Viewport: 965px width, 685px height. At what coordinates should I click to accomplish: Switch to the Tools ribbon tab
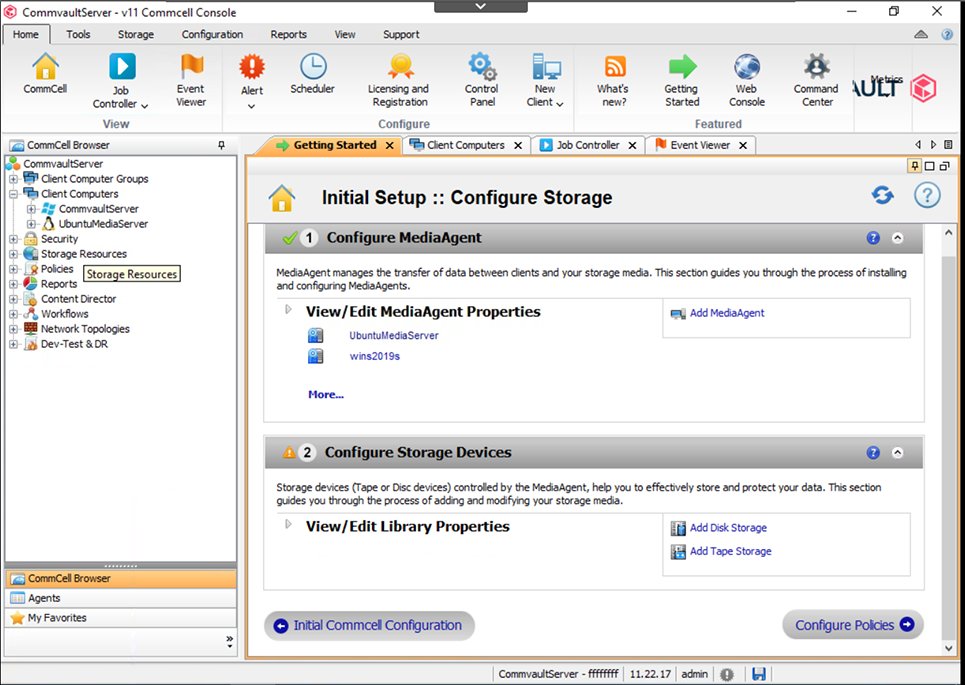[78, 34]
